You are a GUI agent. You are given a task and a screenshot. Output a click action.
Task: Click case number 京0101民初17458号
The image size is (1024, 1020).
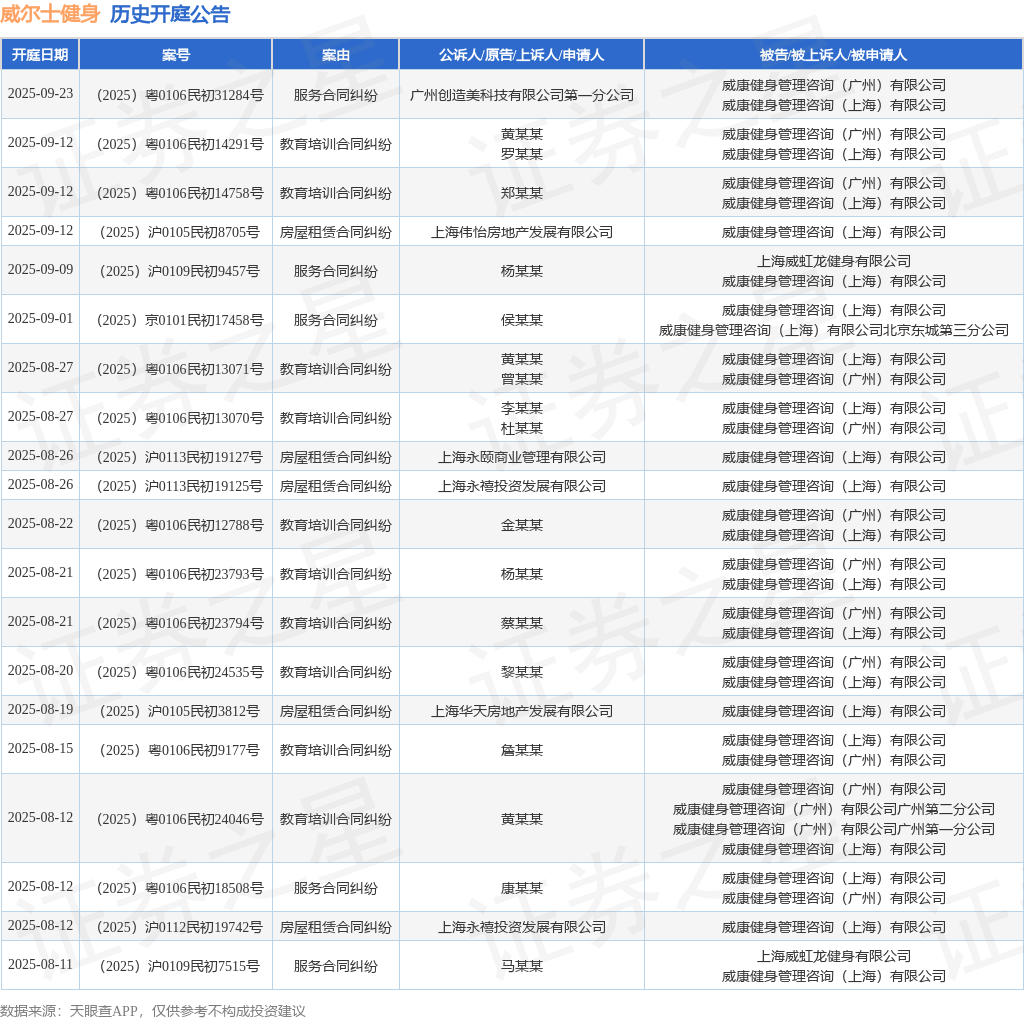[x=180, y=320]
